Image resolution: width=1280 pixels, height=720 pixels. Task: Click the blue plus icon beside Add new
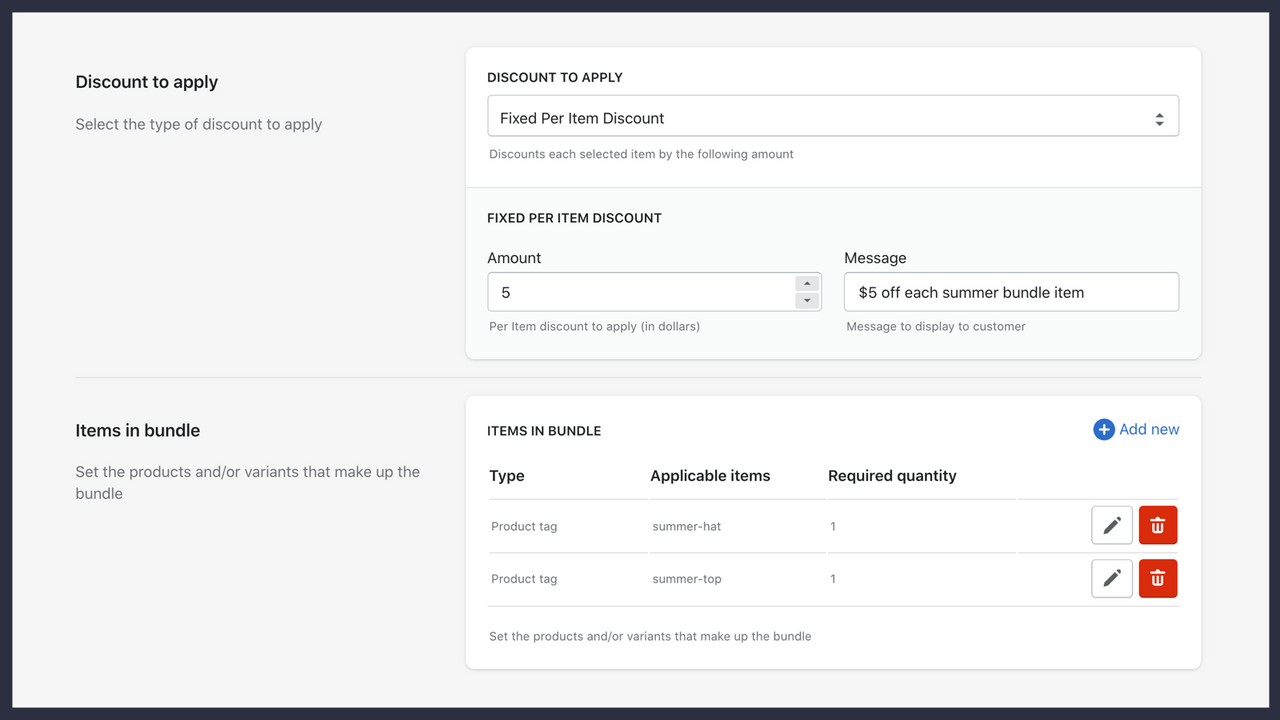(x=1104, y=430)
